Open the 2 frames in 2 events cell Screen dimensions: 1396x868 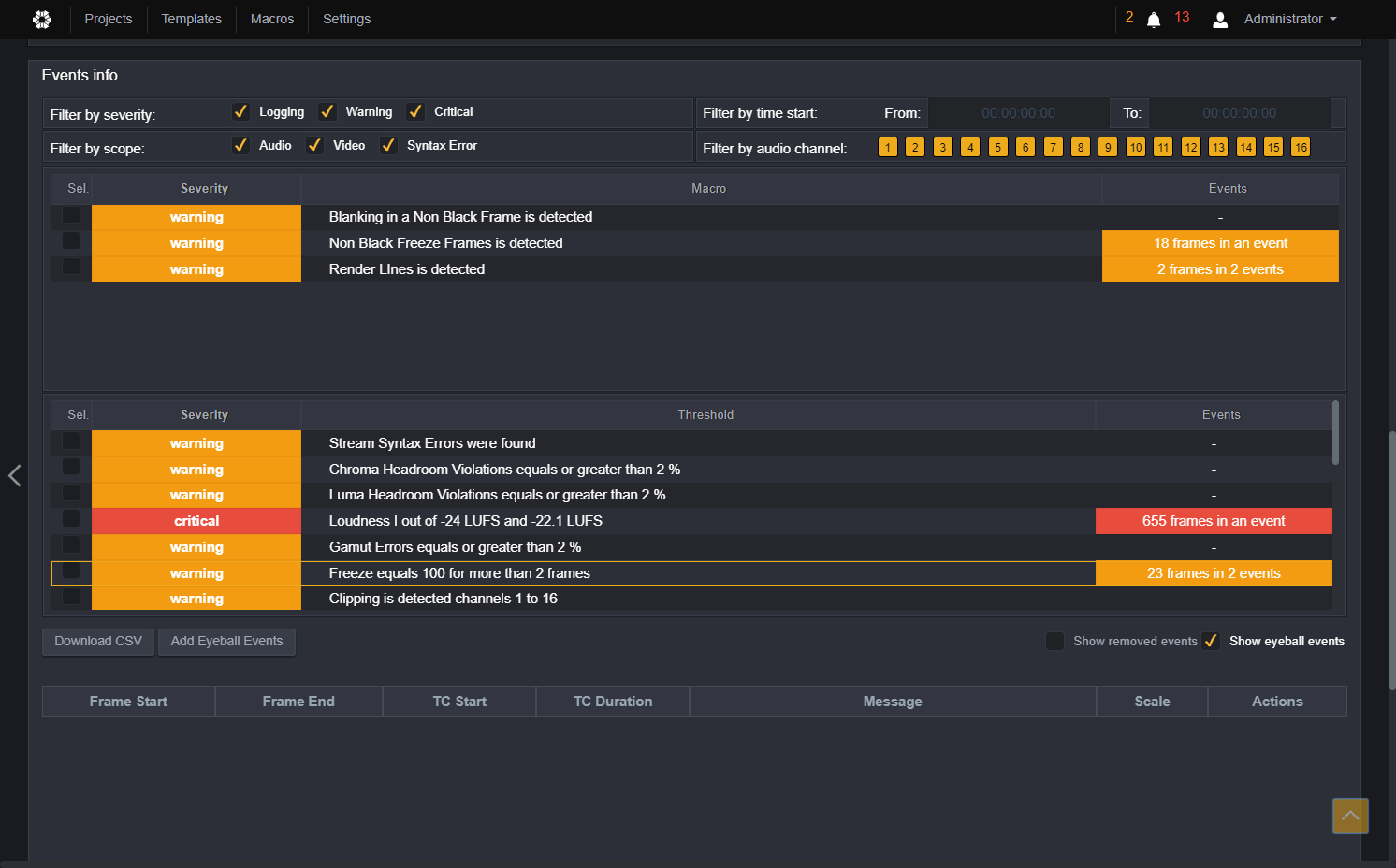[x=1220, y=269]
